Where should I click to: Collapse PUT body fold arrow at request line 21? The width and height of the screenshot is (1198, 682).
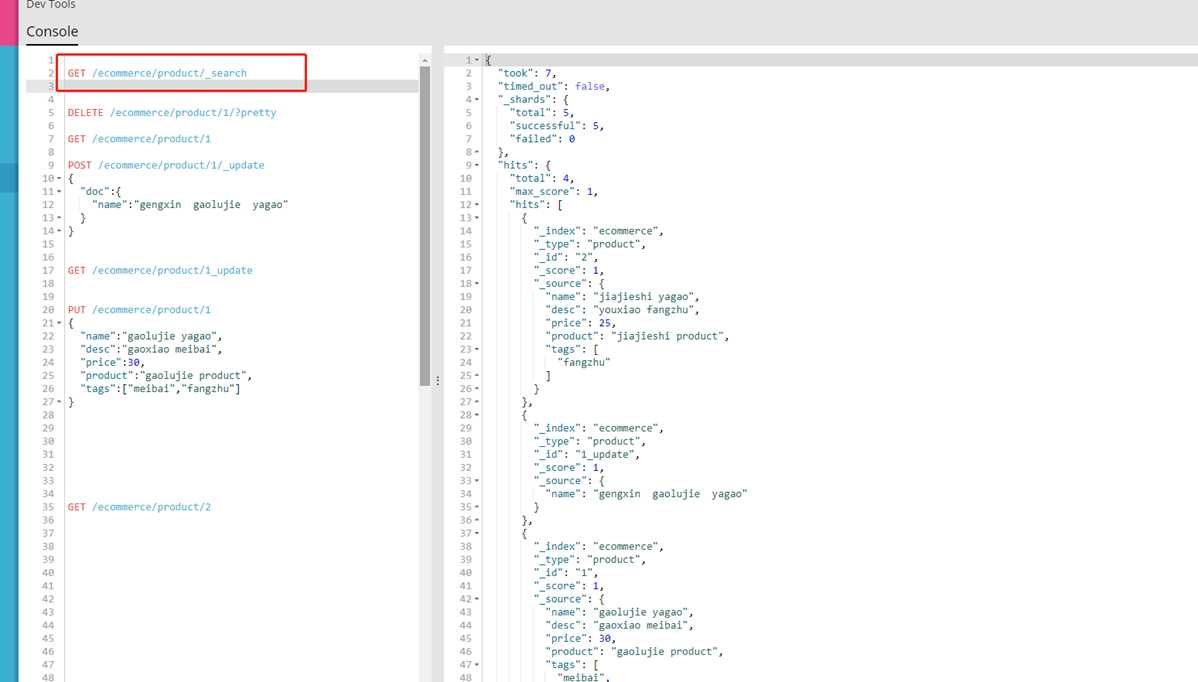[60, 323]
